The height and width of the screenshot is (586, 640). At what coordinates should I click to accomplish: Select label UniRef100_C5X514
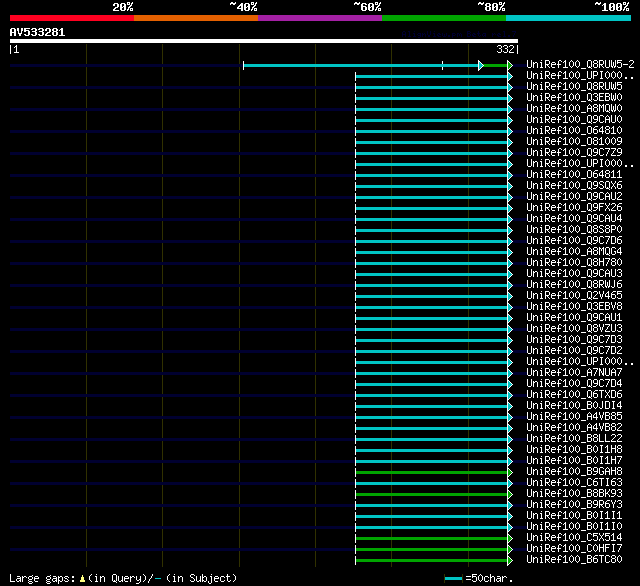coord(574,538)
